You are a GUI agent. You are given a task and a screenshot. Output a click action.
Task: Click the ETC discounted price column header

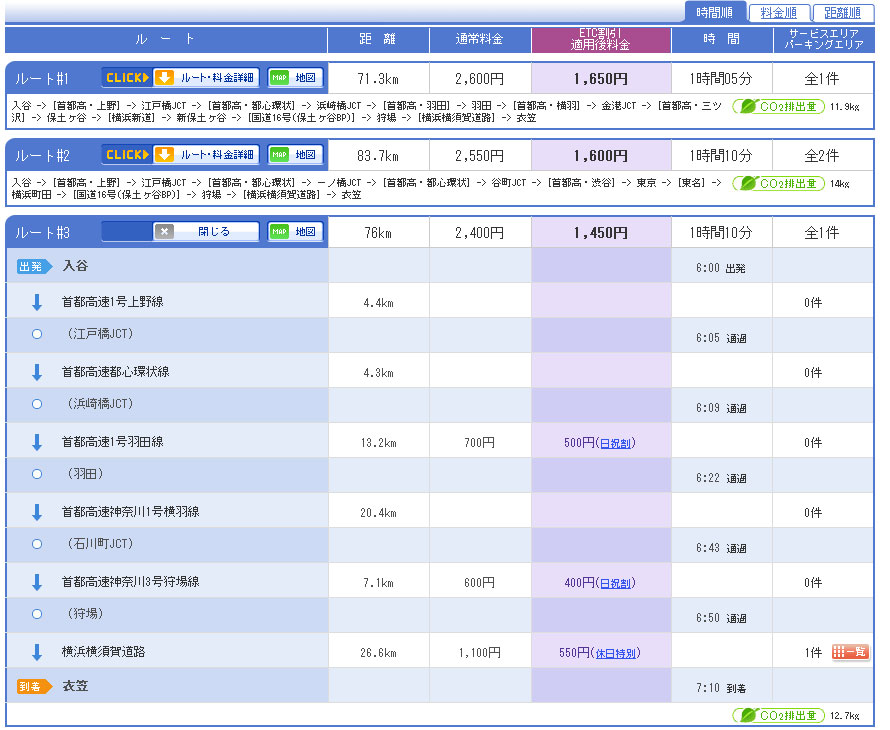pos(600,40)
